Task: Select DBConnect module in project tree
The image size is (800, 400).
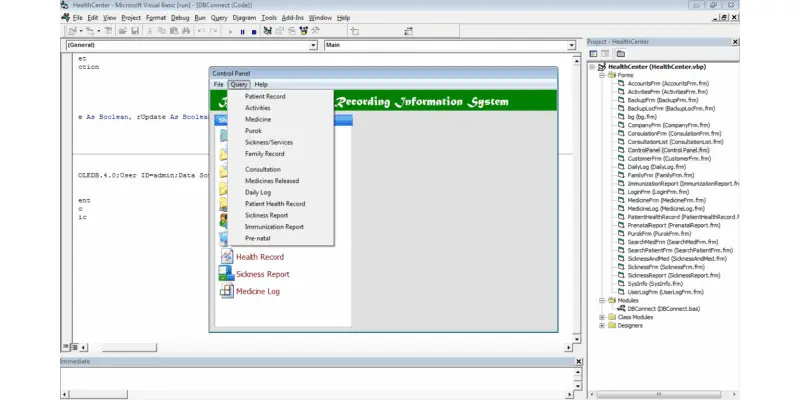Action: click(x=663, y=309)
